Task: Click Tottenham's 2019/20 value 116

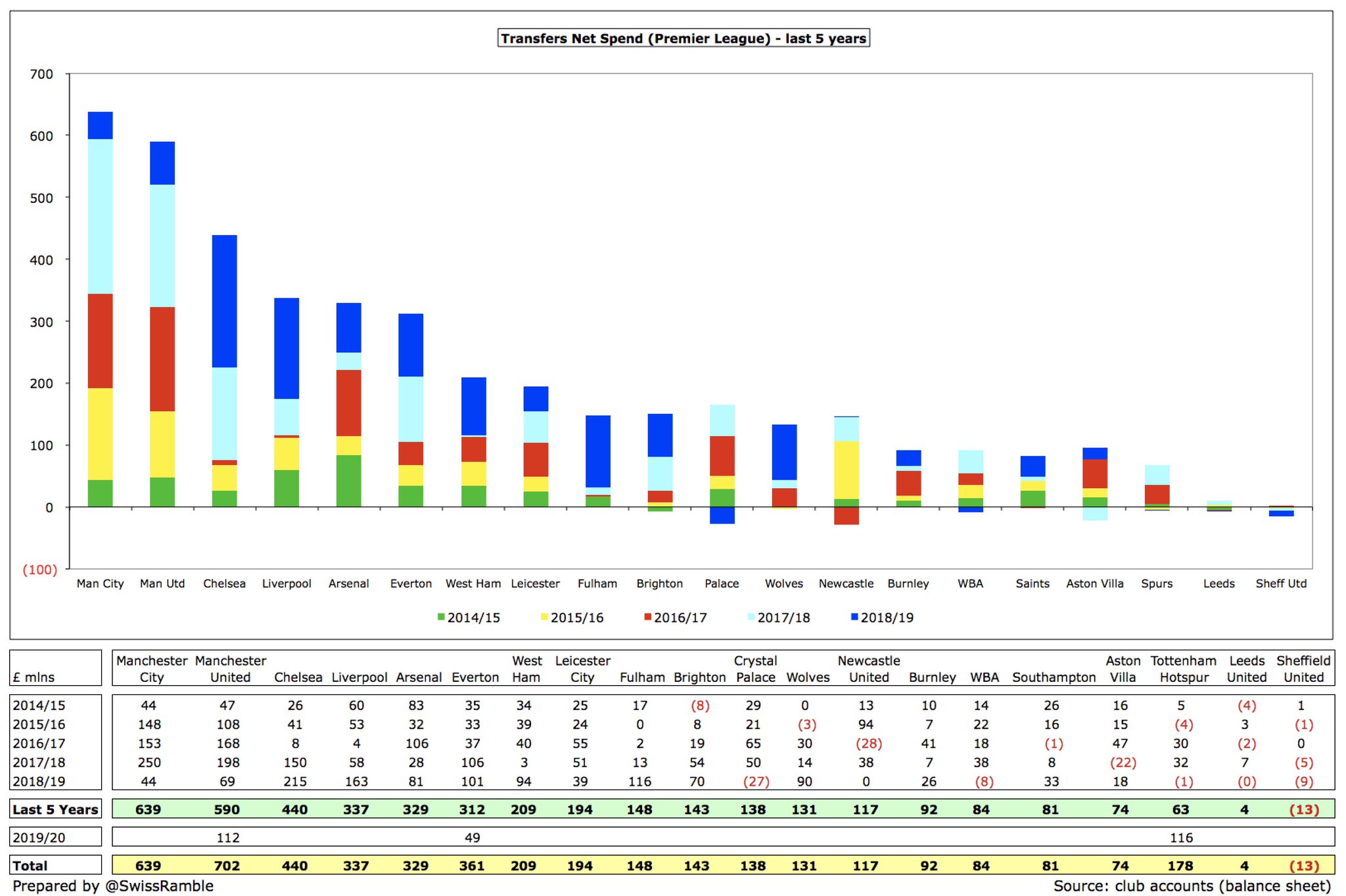Action: (1181, 838)
